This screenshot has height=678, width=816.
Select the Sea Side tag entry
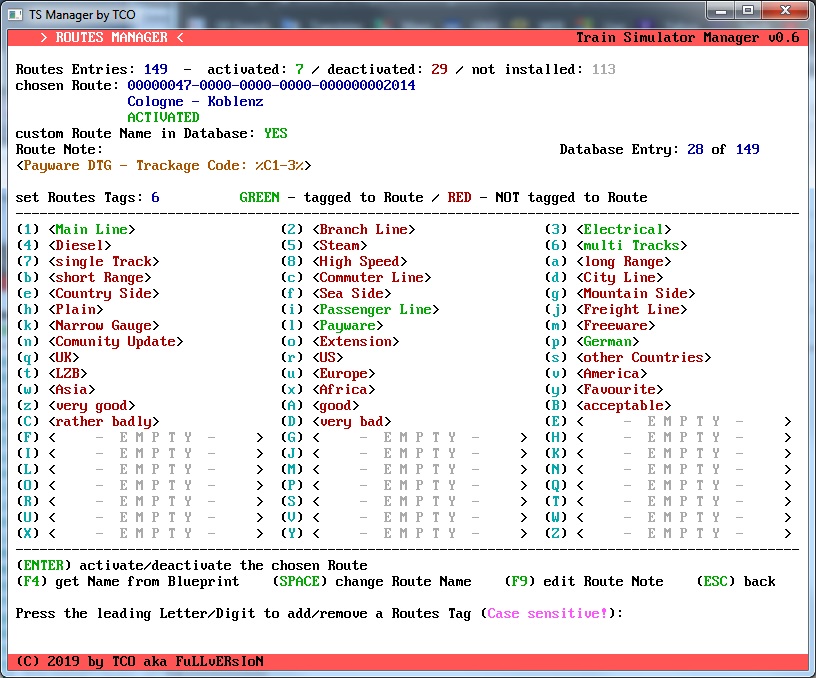pyautogui.click(x=336, y=293)
